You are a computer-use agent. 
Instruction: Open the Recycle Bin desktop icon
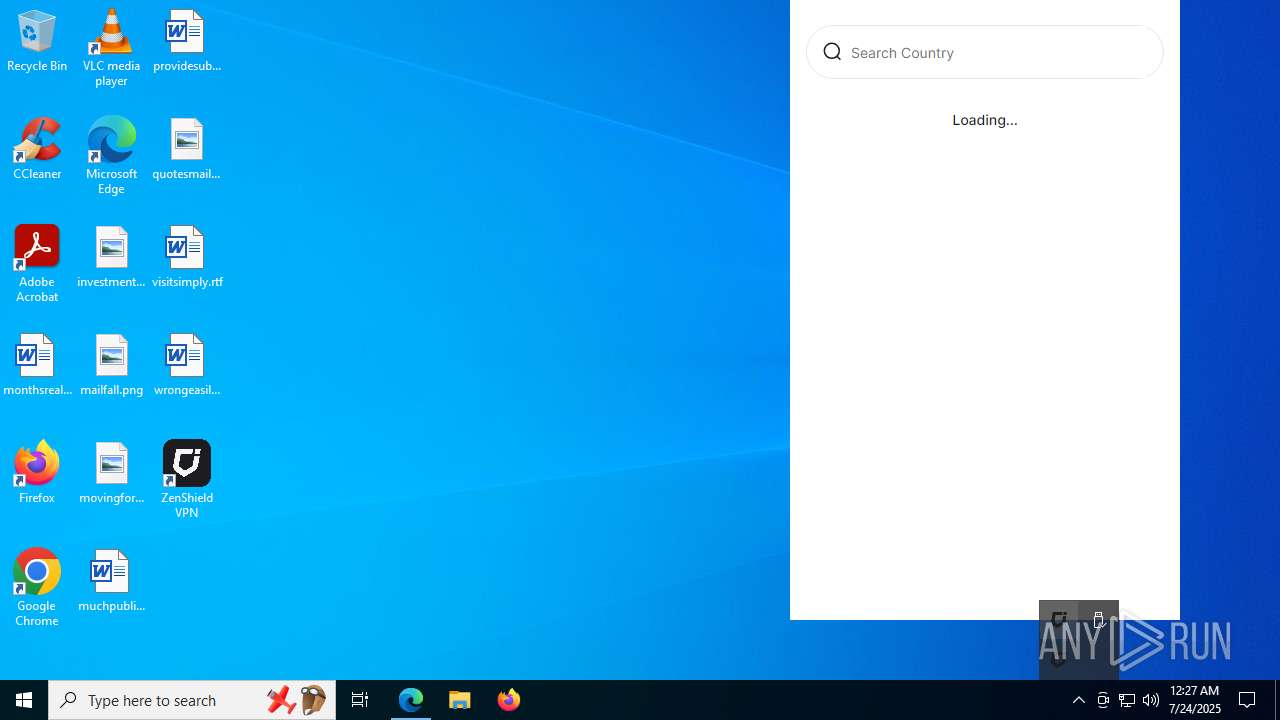(x=37, y=42)
